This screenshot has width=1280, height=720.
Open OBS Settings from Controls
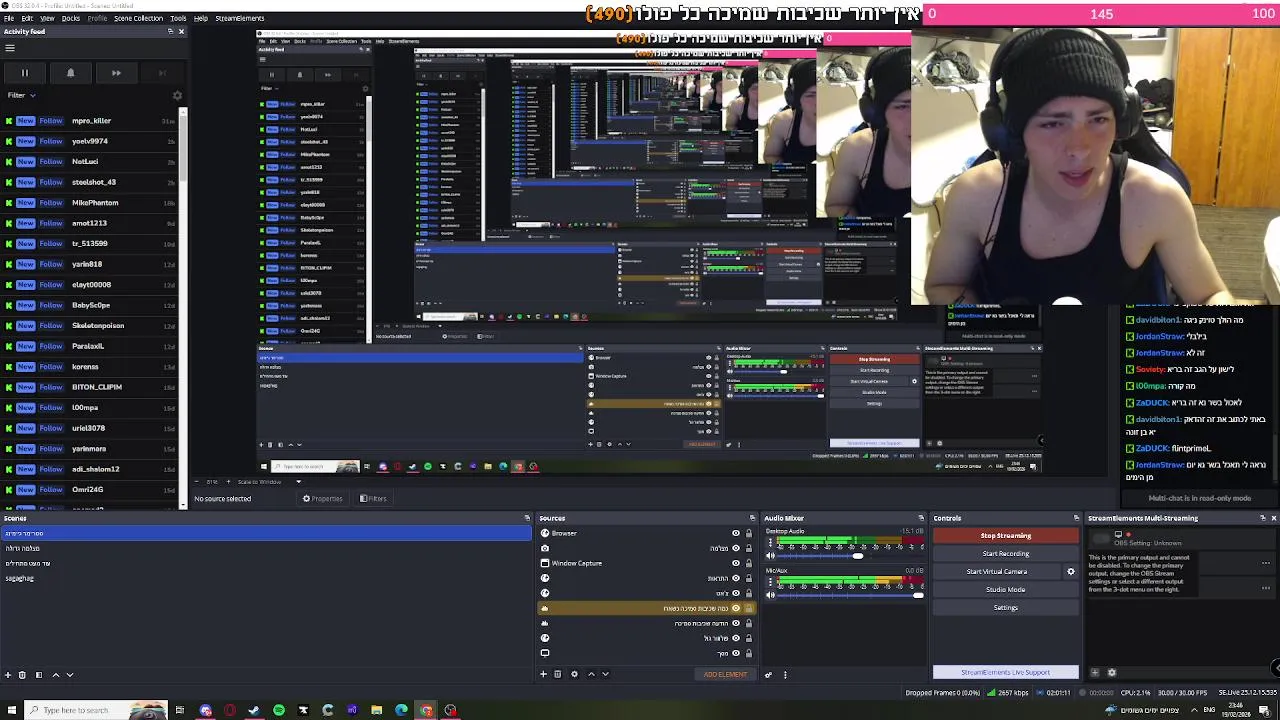coord(1006,608)
